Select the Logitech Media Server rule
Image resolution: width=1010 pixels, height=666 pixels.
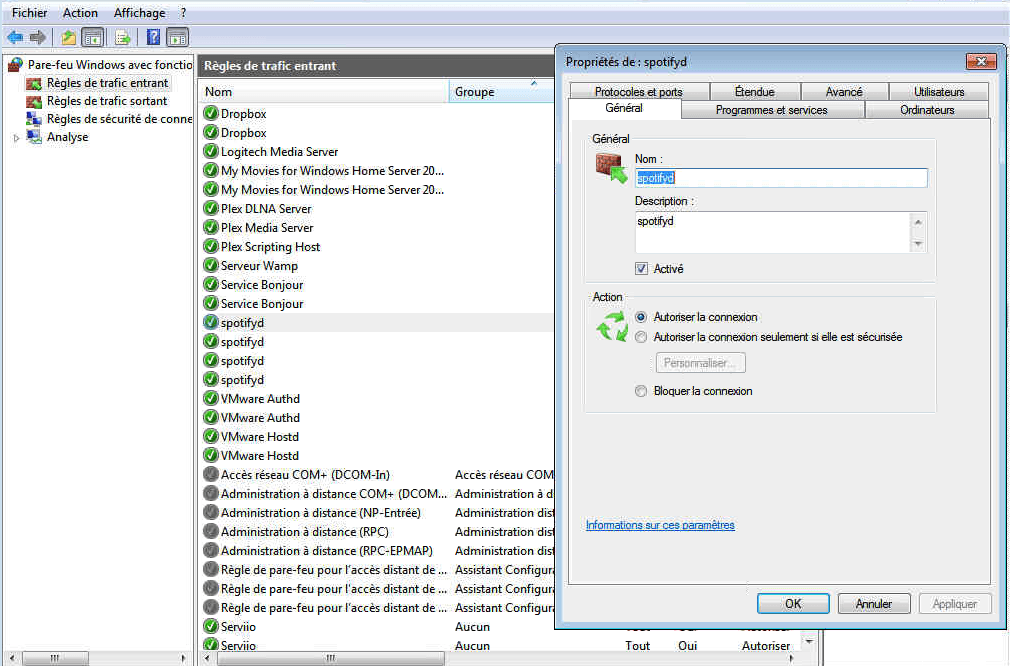point(279,151)
